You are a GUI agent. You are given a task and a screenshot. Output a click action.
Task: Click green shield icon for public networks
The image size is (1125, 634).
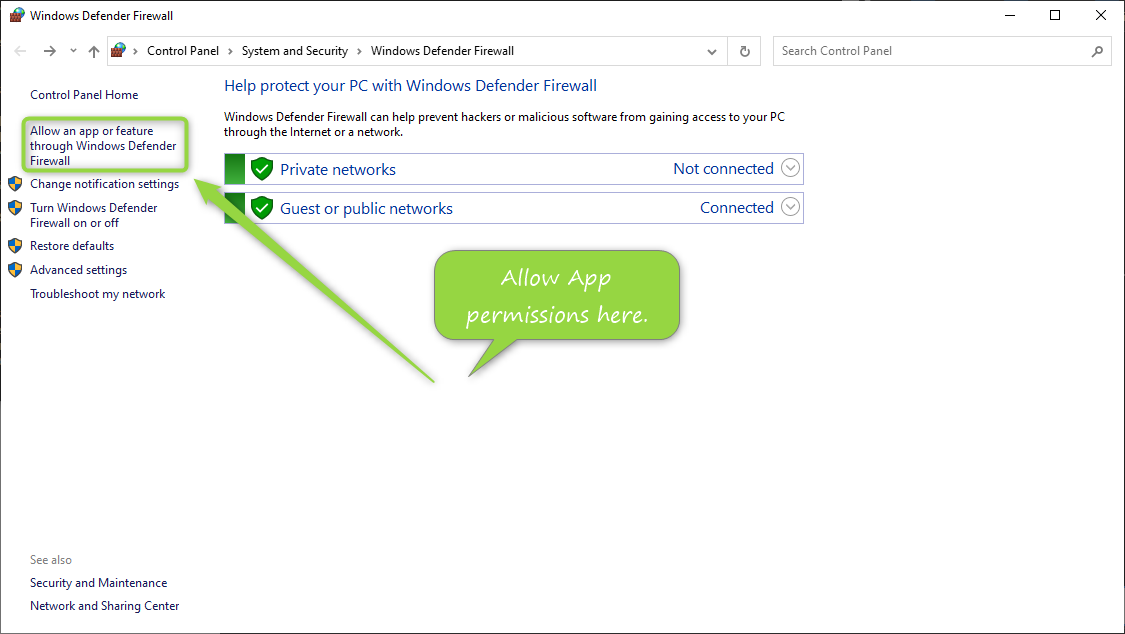[x=262, y=208]
